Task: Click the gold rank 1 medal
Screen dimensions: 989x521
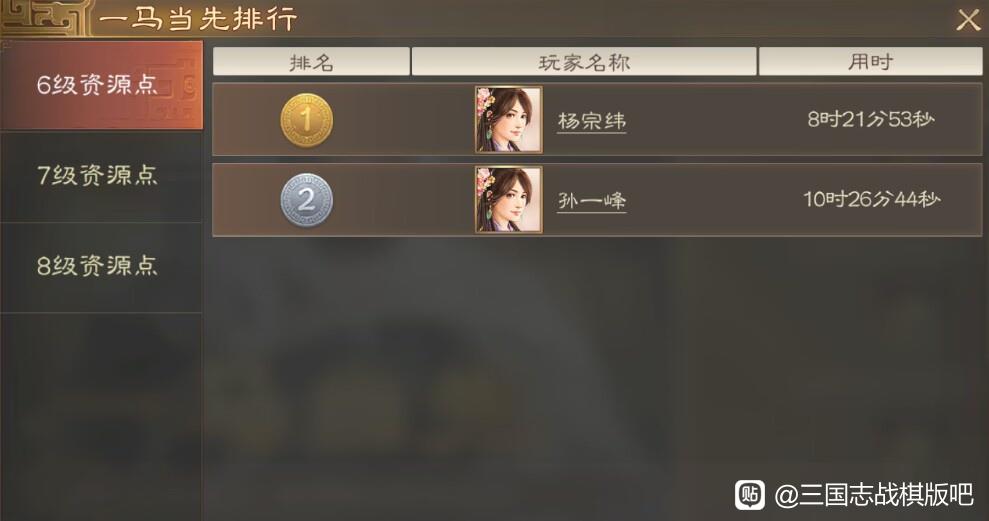Action: click(307, 120)
